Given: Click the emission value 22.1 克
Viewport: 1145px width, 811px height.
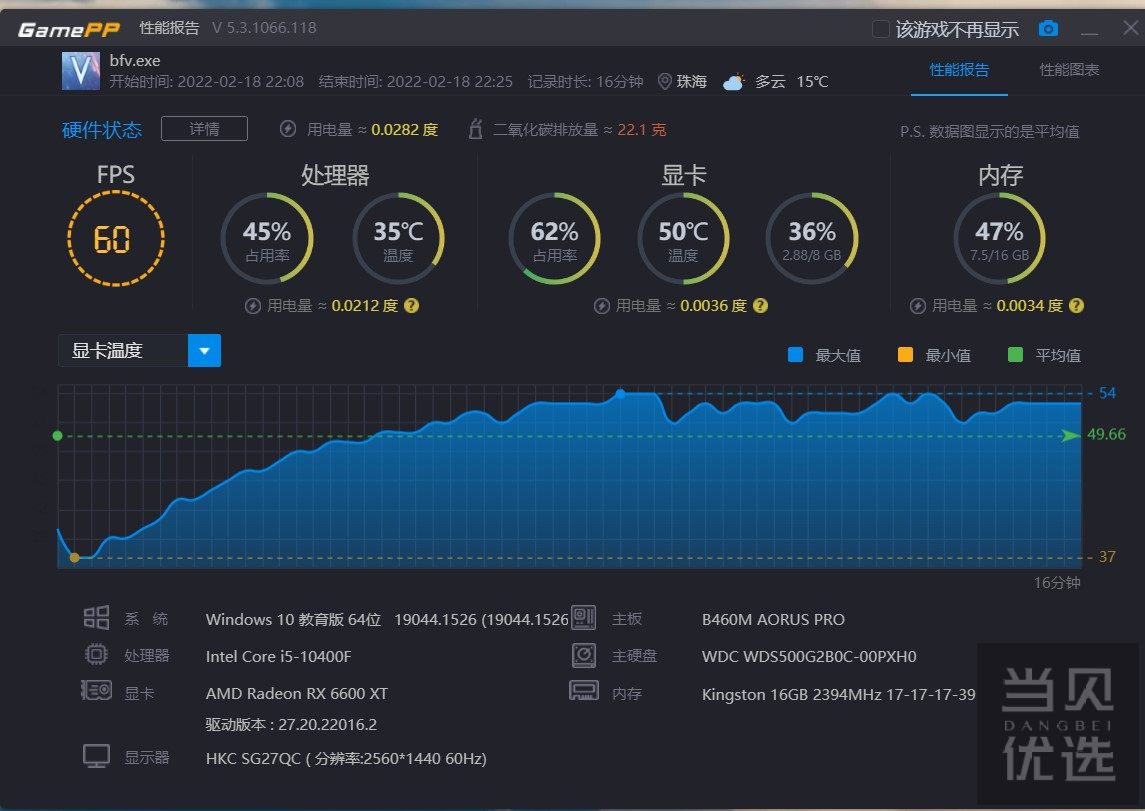Looking at the screenshot, I should (x=642, y=130).
